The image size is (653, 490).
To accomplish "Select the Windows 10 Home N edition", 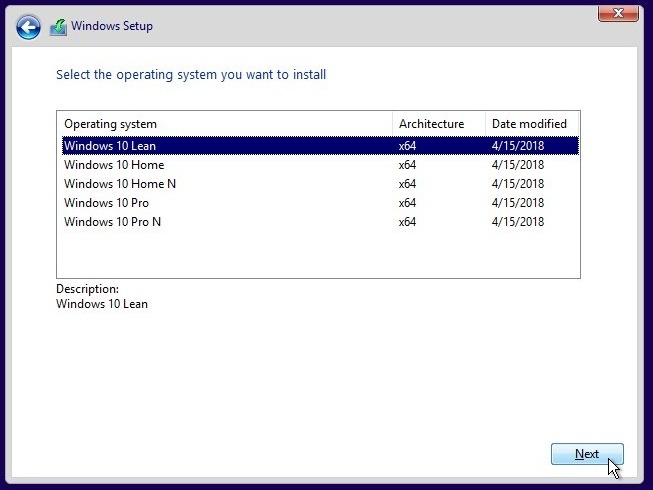I will 320,184.
